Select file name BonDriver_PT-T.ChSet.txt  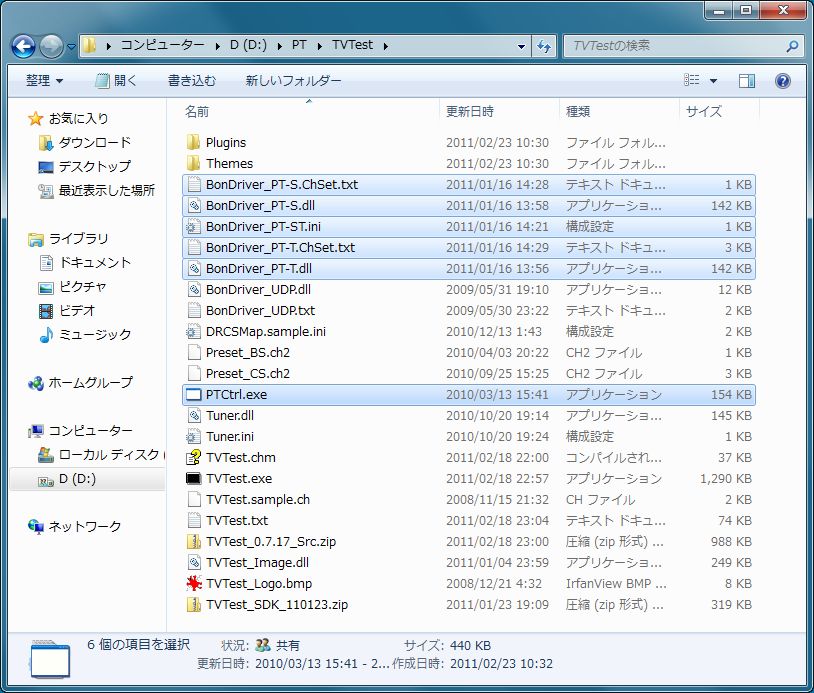280,248
